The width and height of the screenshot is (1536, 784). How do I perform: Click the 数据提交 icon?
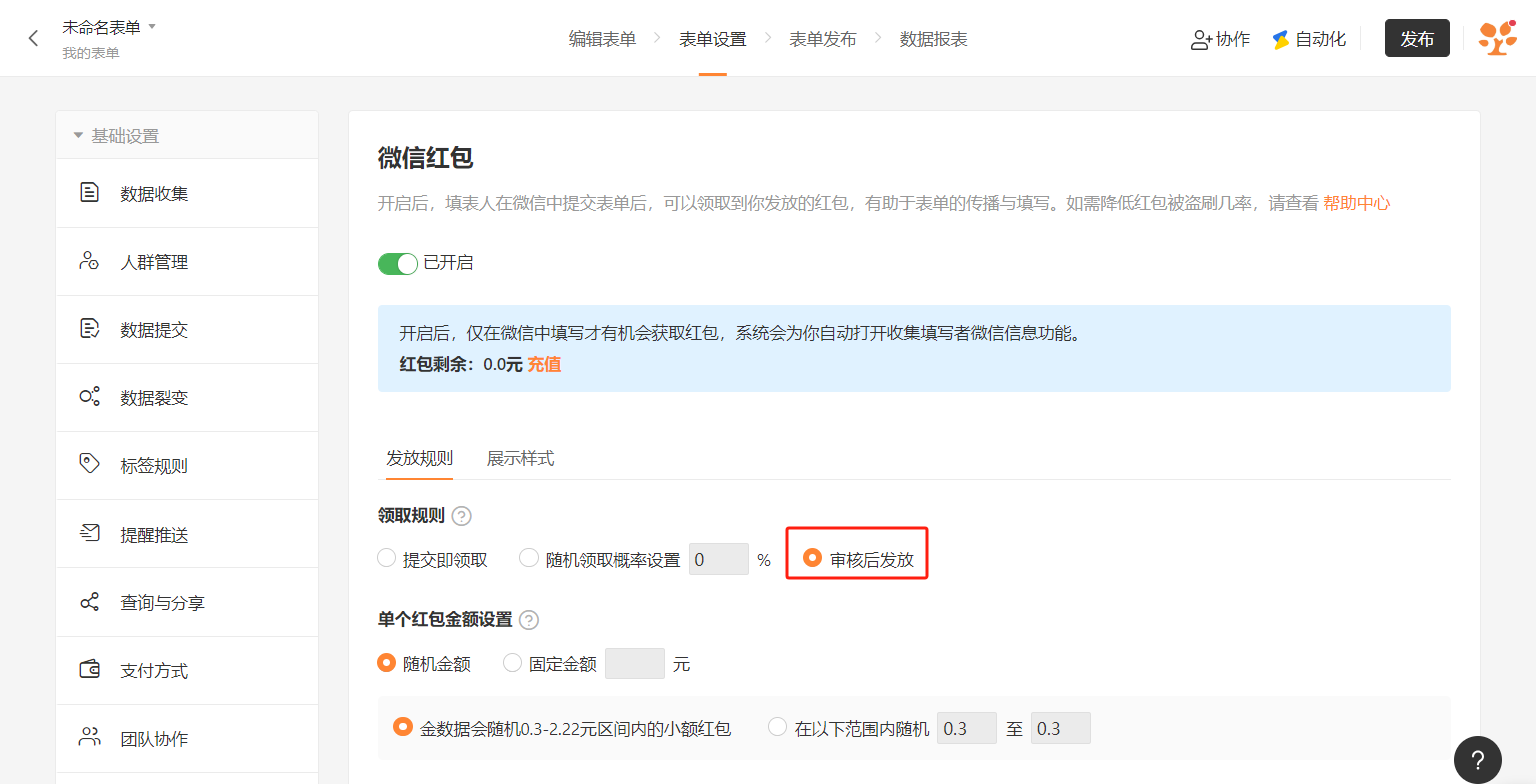(89, 329)
